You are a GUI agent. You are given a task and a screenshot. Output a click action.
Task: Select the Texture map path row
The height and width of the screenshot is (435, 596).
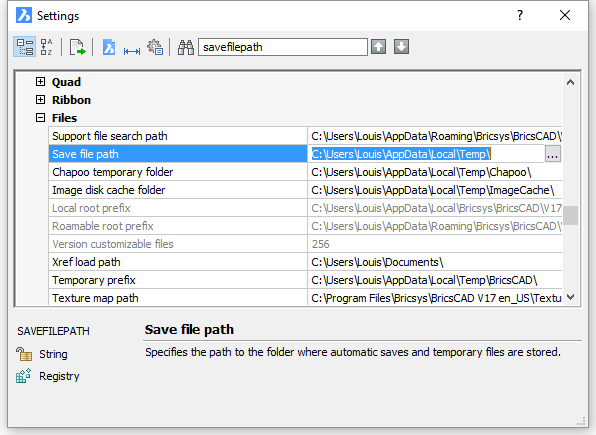(305, 297)
